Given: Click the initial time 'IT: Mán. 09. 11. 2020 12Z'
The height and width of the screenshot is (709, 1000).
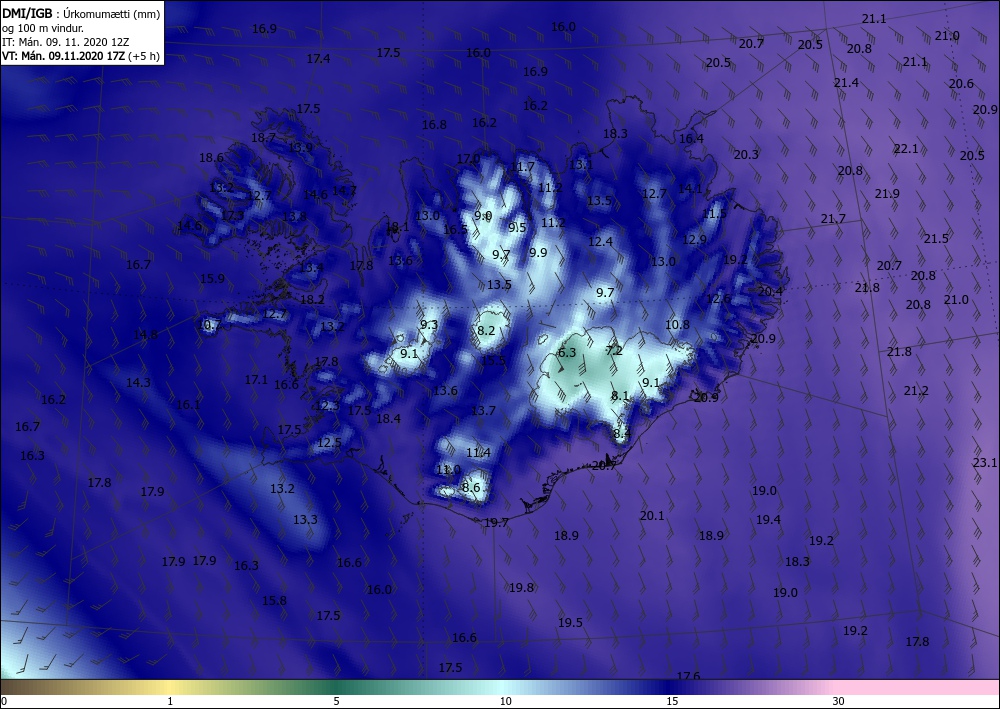Looking at the screenshot, I should (x=66, y=42).
